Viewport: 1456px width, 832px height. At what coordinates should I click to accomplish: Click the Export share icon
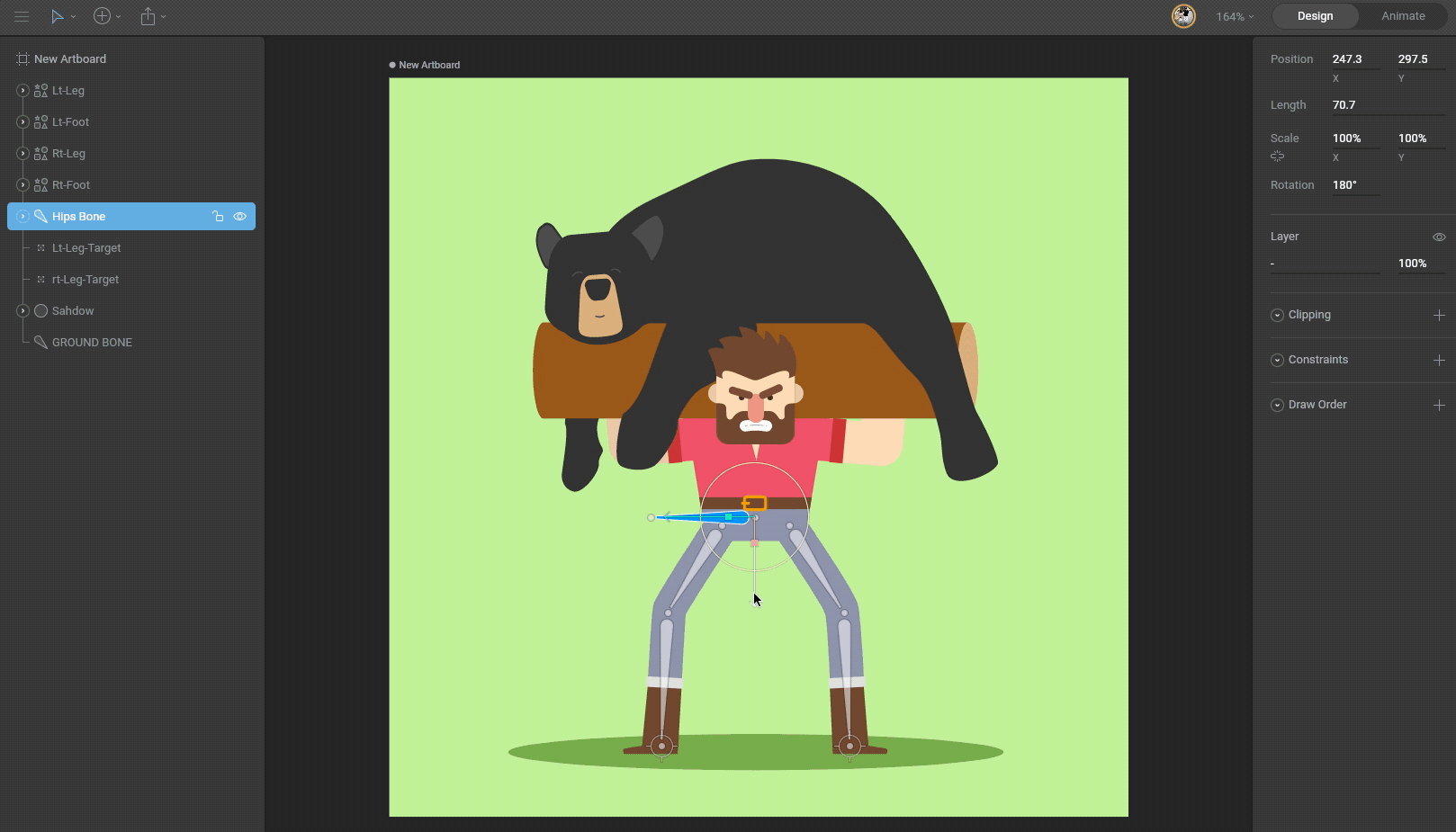(148, 16)
